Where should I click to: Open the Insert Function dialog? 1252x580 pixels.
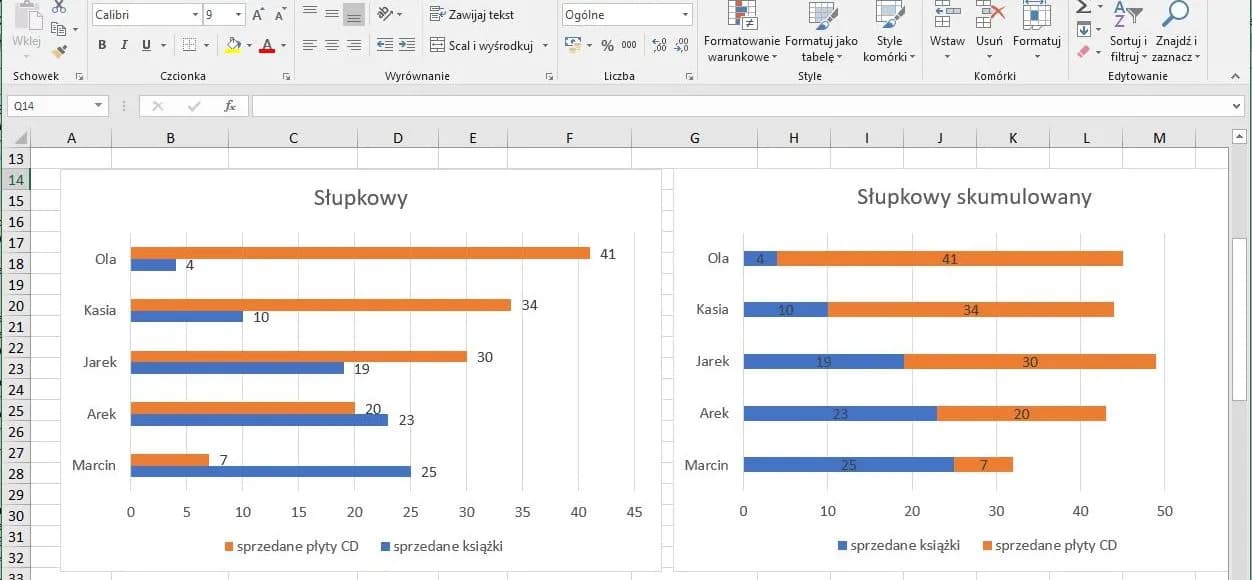coord(230,105)
